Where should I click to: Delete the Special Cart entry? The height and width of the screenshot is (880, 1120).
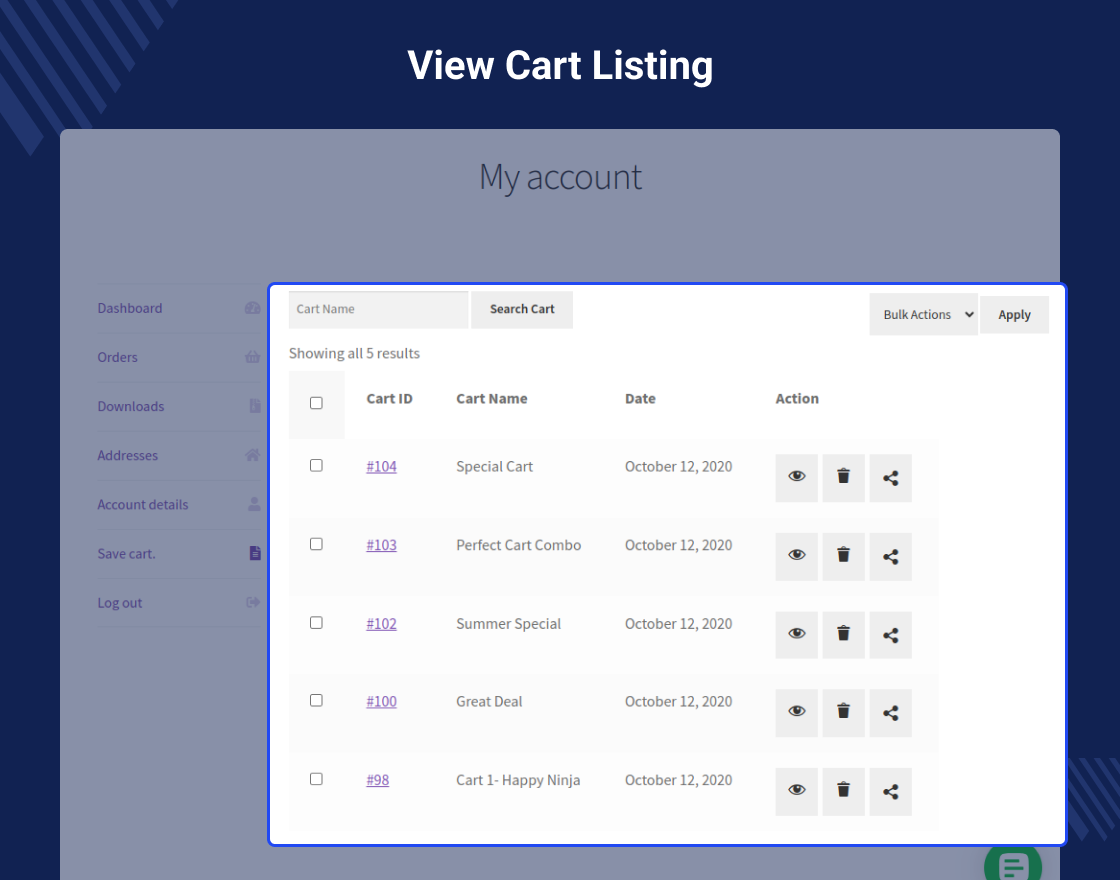[x=843, y=477]
